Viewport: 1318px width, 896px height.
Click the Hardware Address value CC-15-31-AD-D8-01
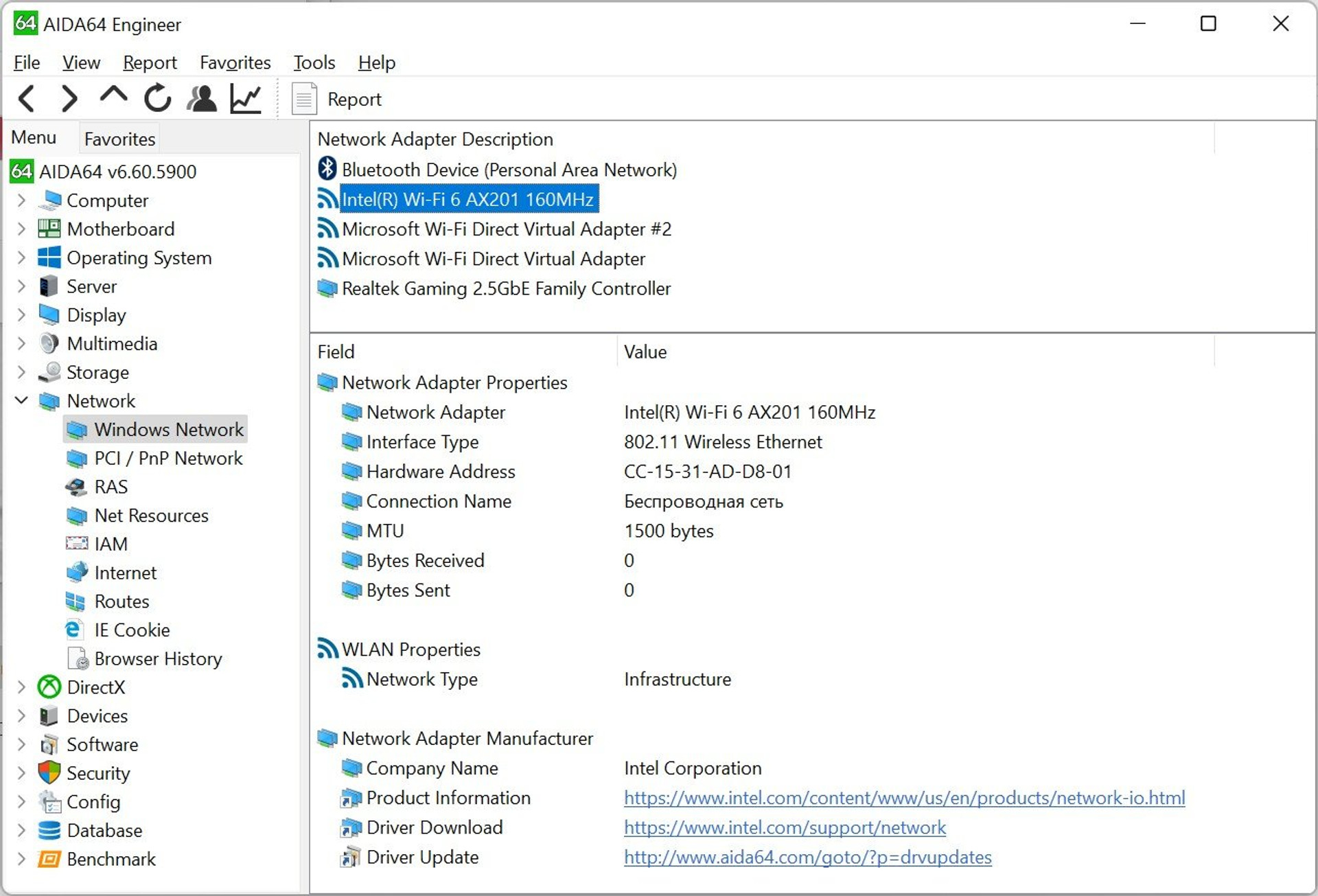(x=707, y=472)
